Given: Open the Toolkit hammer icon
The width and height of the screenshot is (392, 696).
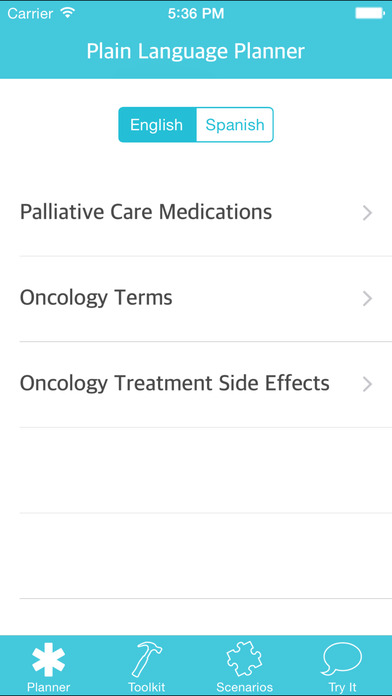Looking at the screenshot, I should click(x=146, y=659).
